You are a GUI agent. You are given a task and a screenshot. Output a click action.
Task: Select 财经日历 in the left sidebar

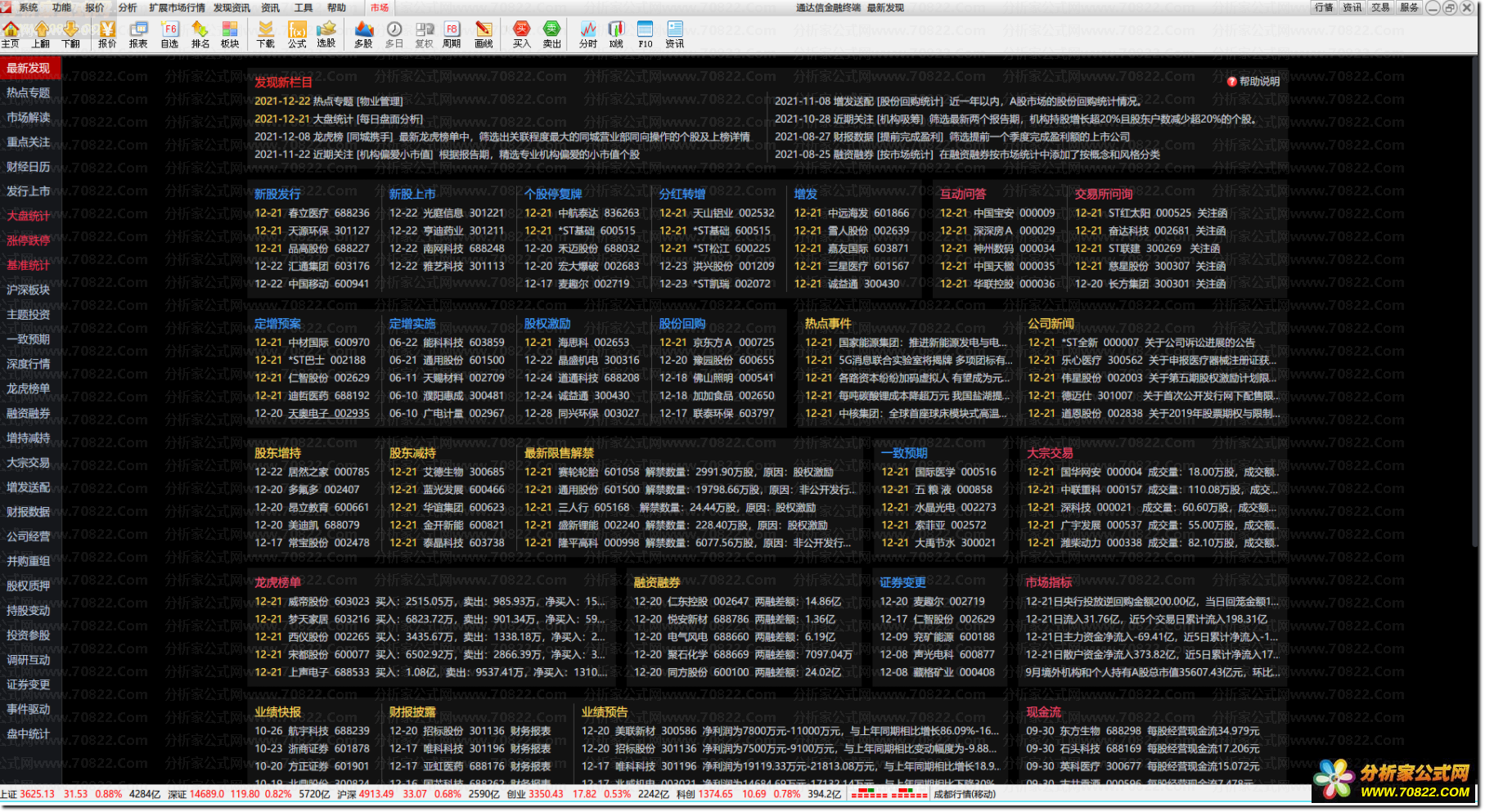(x=30, y=166)
